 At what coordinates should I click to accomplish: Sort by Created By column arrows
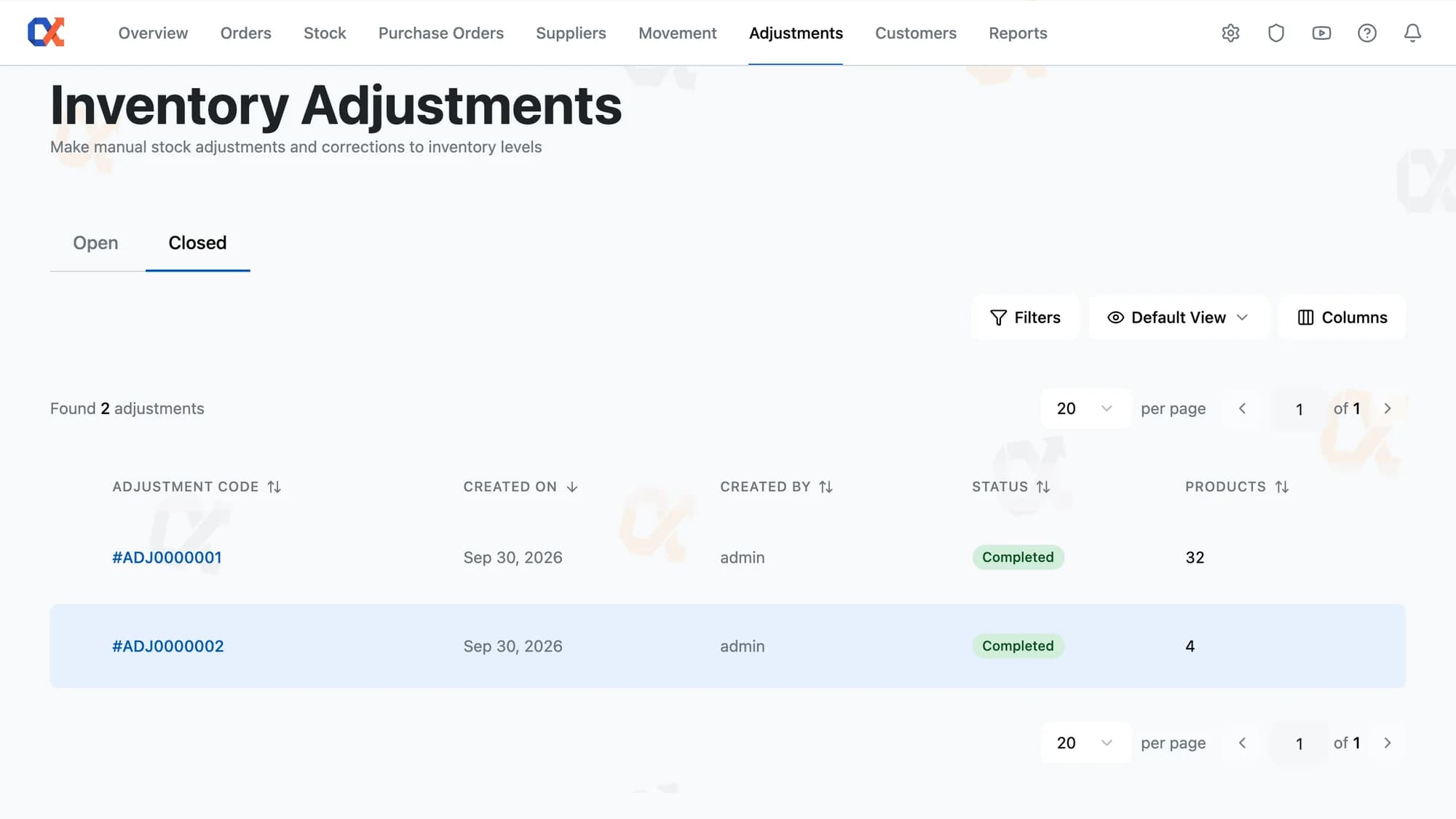pos(826,486)
